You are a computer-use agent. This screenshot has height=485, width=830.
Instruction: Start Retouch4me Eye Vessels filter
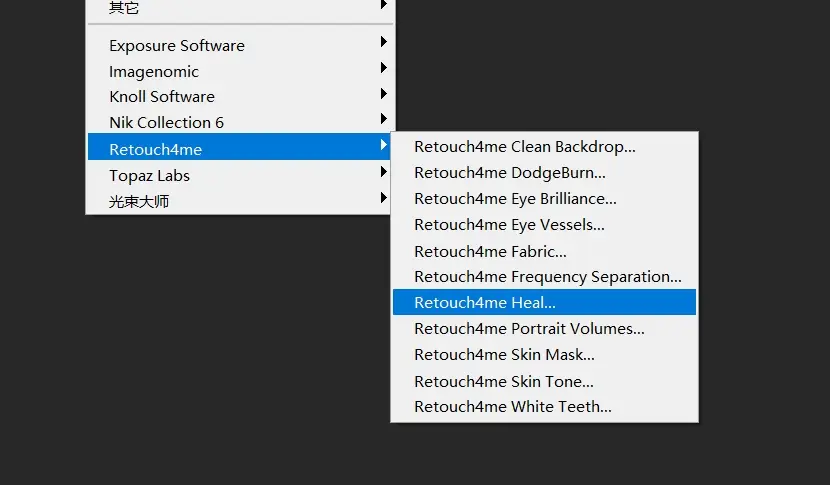point(509,225)
